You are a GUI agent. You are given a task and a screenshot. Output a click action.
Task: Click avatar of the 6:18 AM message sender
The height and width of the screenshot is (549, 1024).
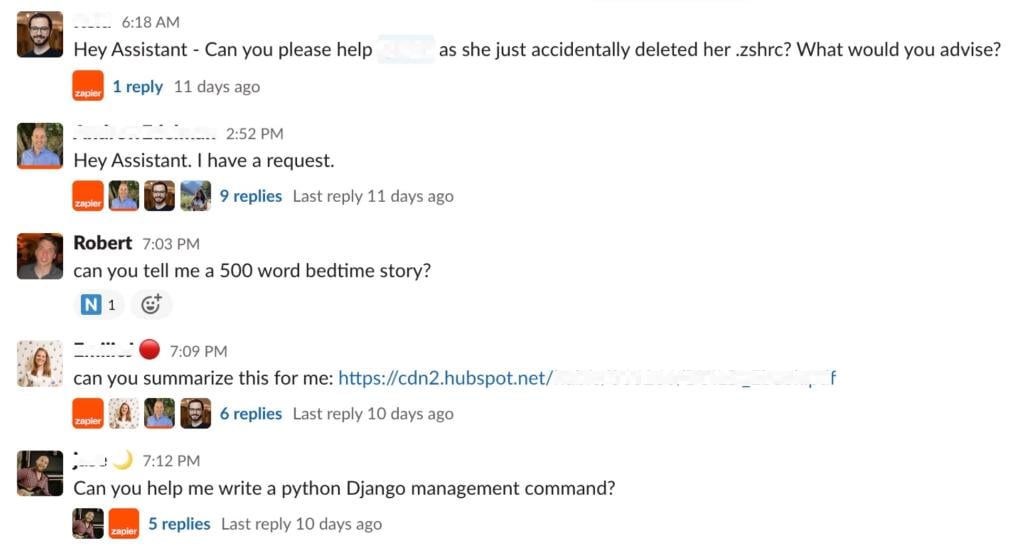40,35
